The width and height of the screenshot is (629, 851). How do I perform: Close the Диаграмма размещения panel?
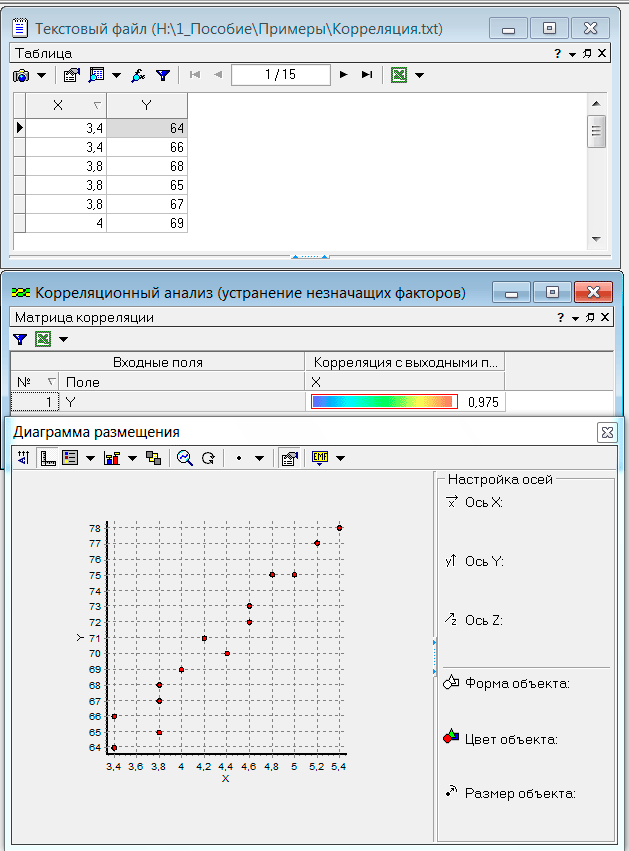pyautogui.click(x=607, y=433)
